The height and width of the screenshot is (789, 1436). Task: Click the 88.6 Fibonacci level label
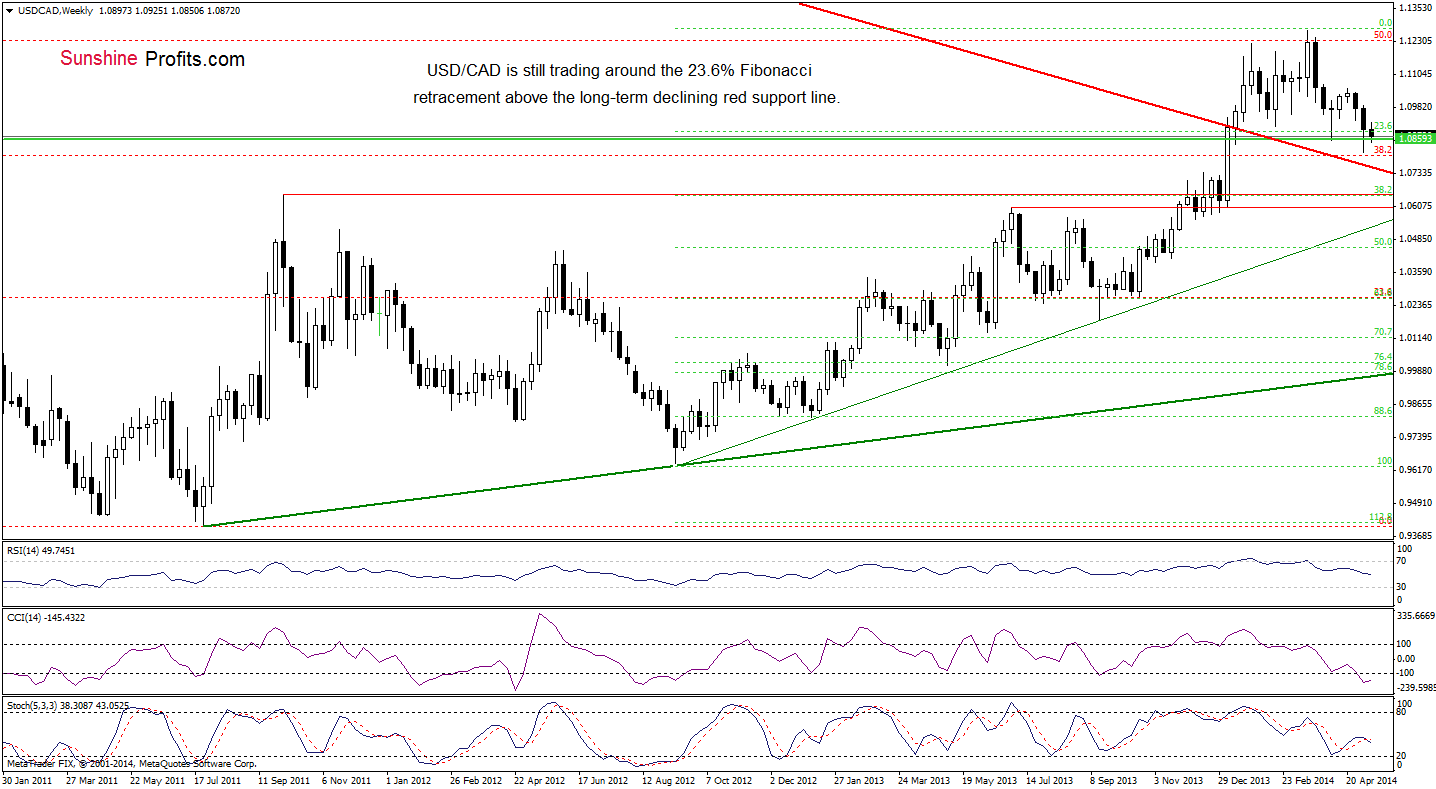[1383, 410]
